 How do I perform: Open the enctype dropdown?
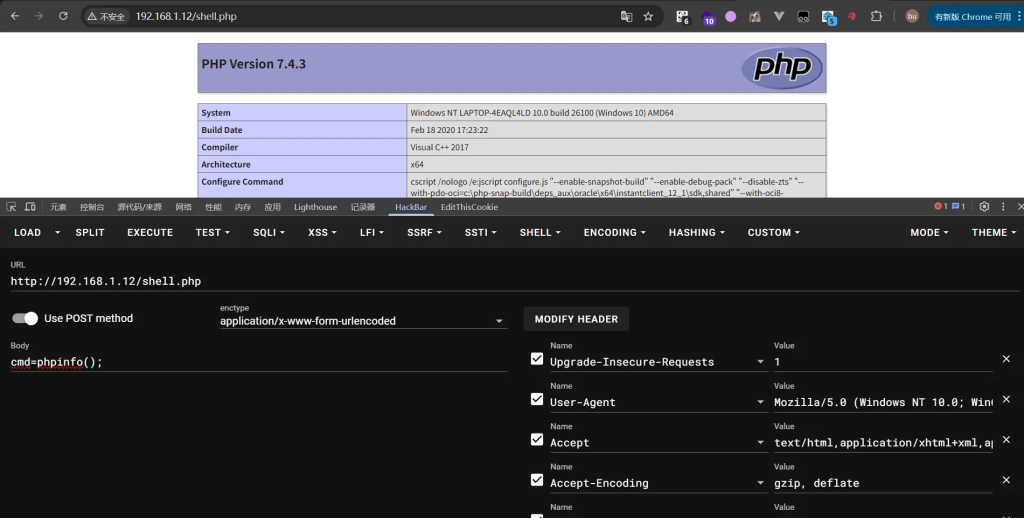pos(362,321)
